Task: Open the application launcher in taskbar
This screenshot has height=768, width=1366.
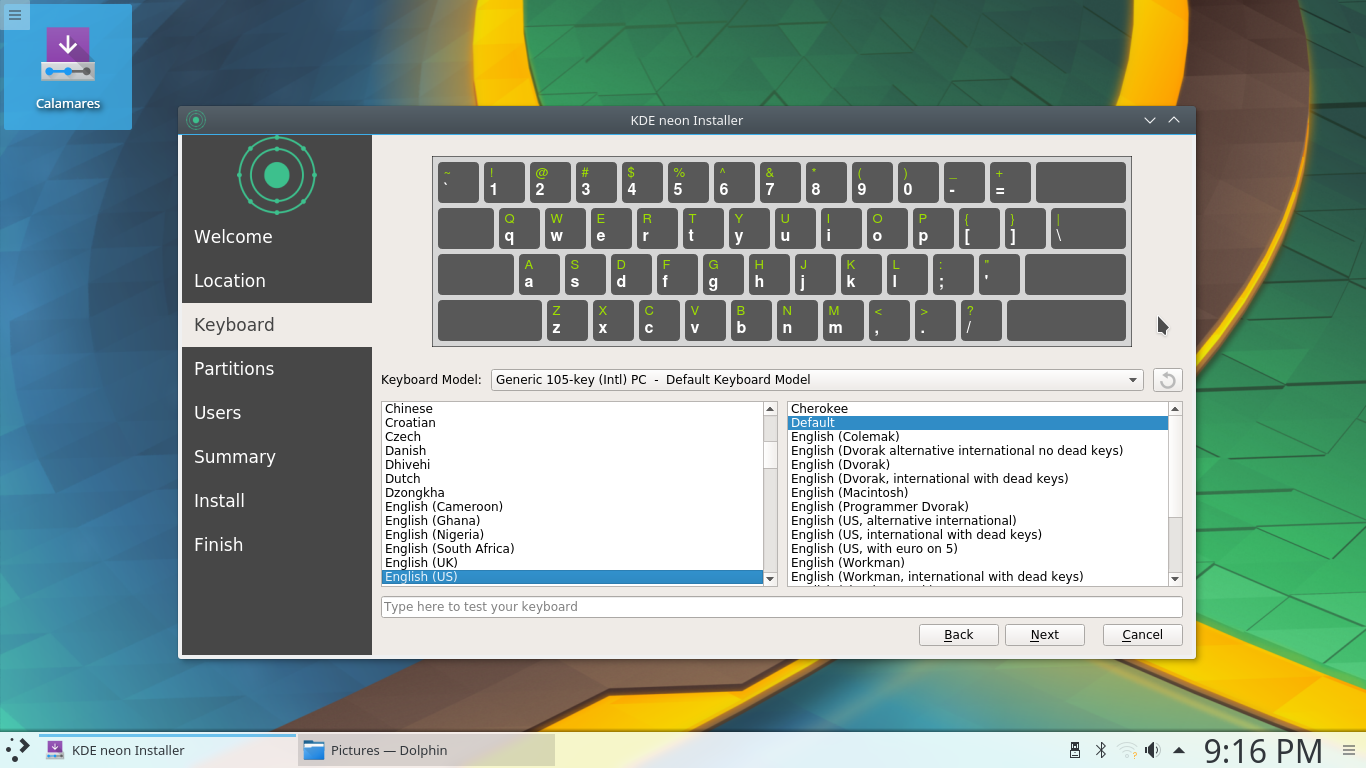Action: coord(18,749)
